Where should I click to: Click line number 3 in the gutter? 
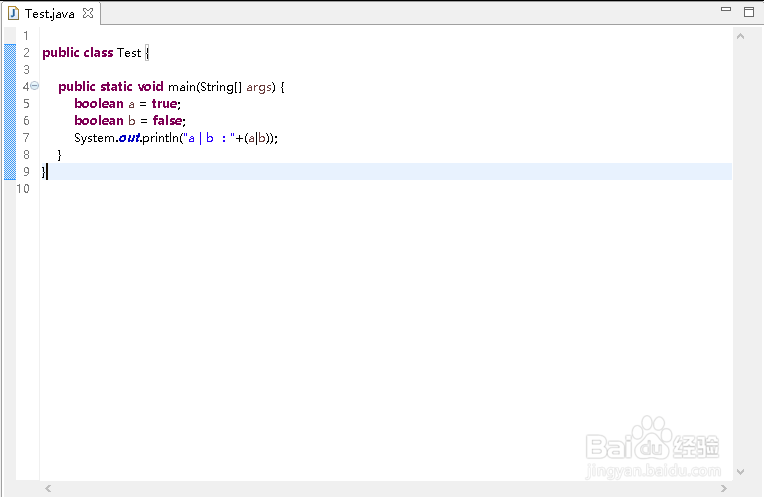coord(26,70)
